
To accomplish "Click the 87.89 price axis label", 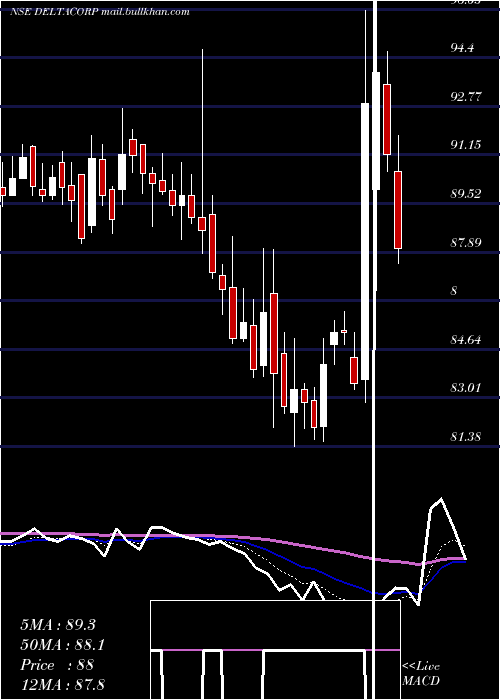I will pyautogui.click(x=466, y=242).
